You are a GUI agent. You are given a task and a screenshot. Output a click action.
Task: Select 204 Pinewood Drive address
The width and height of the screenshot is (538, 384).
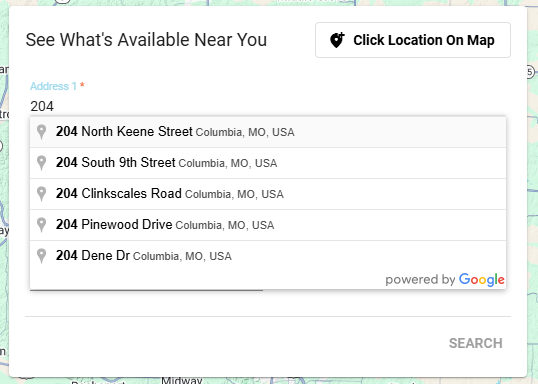tap(268, 225)
